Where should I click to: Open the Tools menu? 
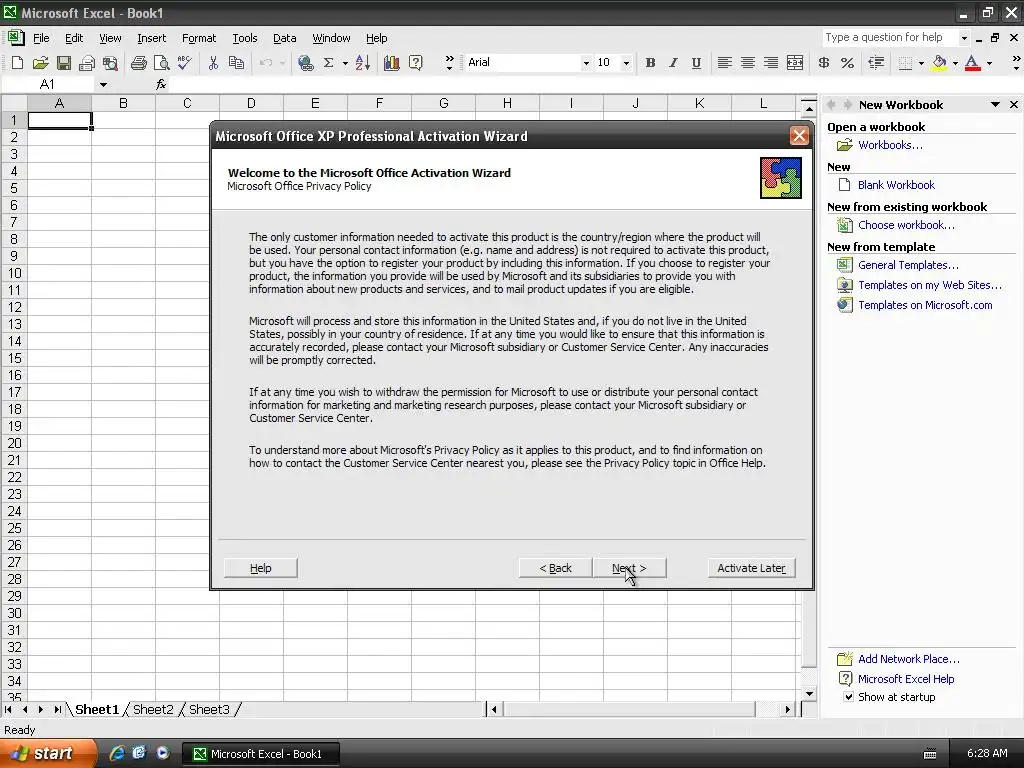pyautogui.click(x=245, y=38)
